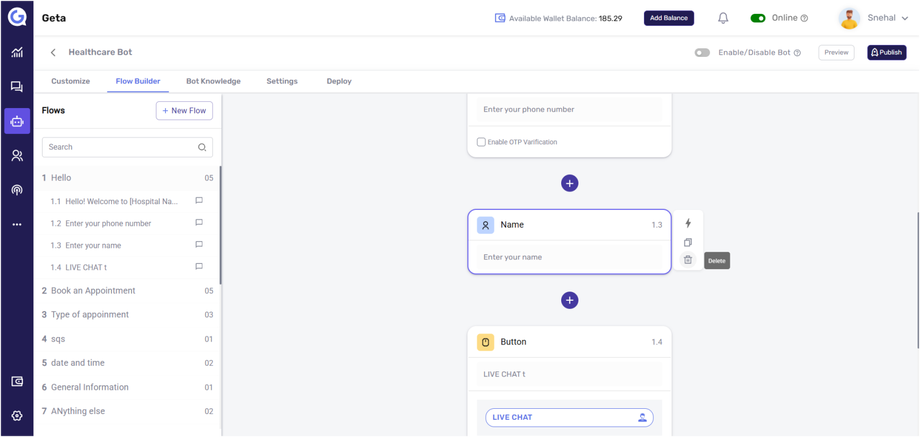Click the notification bell icon
This screenshot has width=920, height=437.
tap(723, 18)
